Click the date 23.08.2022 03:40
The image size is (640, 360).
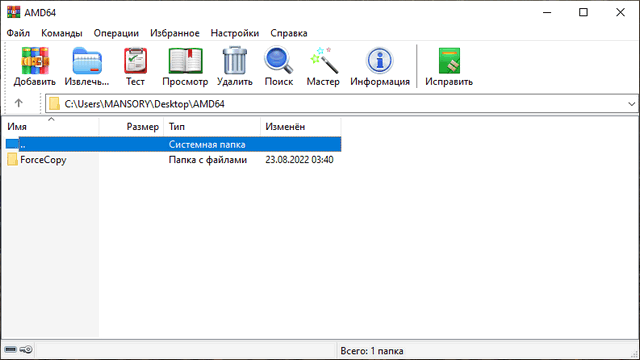pos(299,160)
